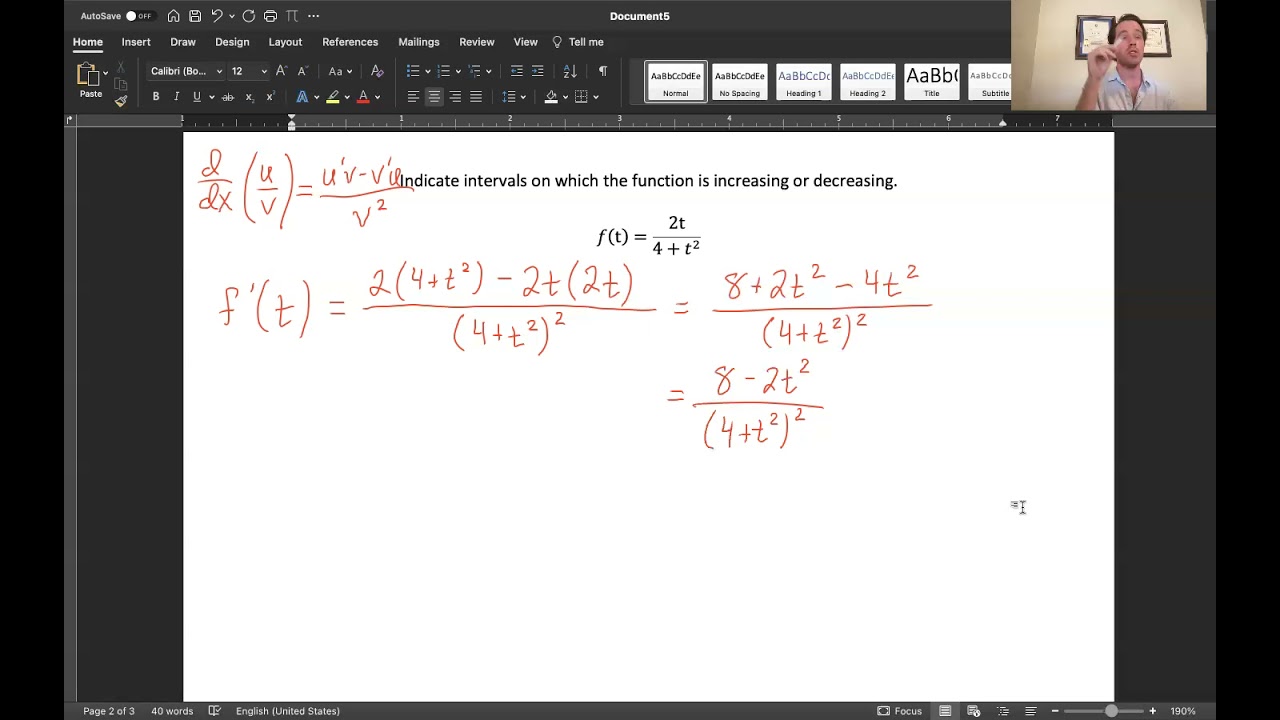Decrease indent of paragraph
Image resolution: width=1280 pixels, height=720 pixels.
pyautogui.click(x=516, y=71)
